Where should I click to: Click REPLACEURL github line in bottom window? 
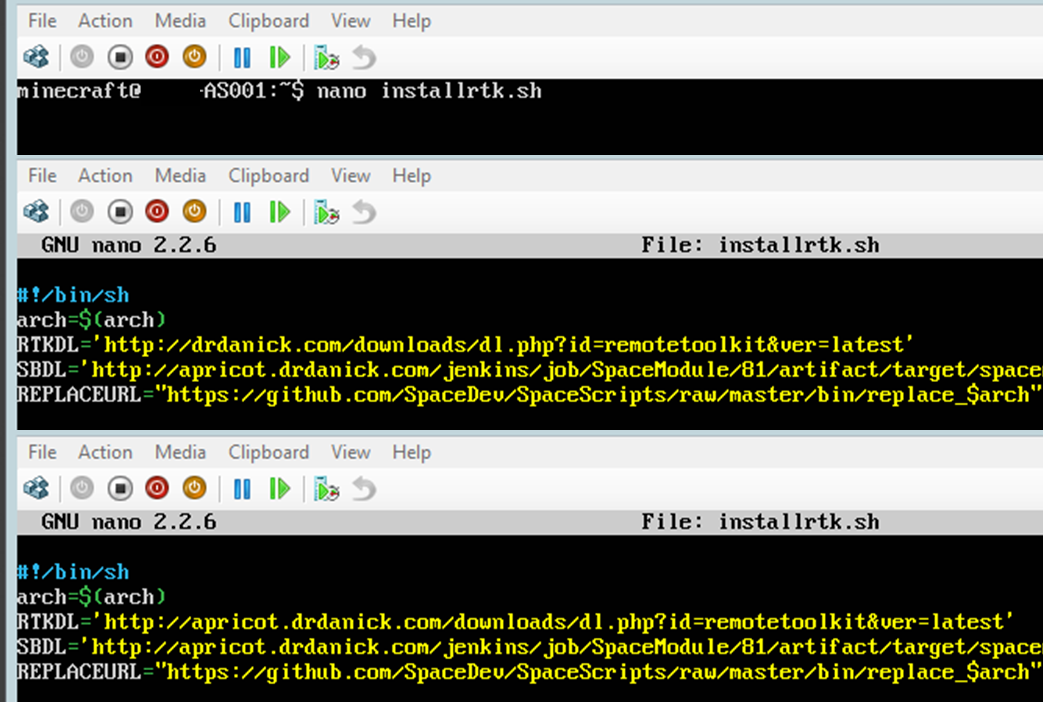point(529,672)
